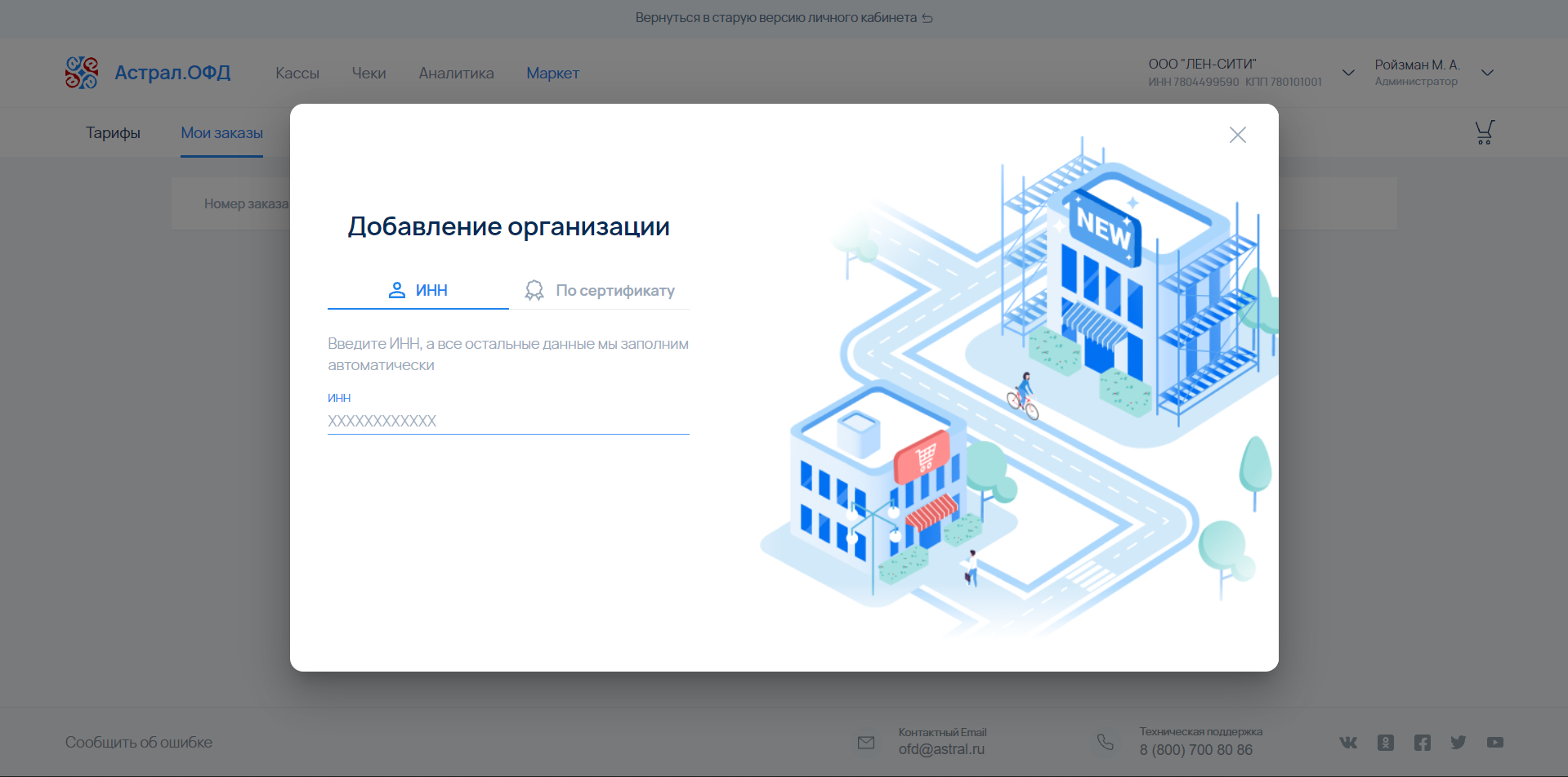
Task: Open the Facebook social icon
Action: [x=1423, y=742]
